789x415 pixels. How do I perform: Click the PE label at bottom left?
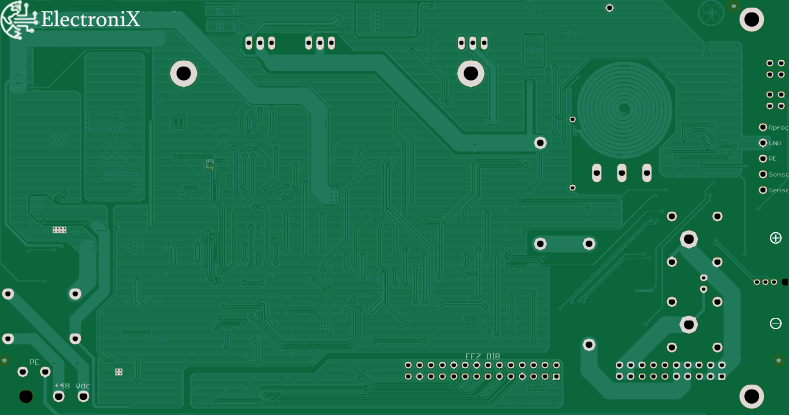[33, 362]
